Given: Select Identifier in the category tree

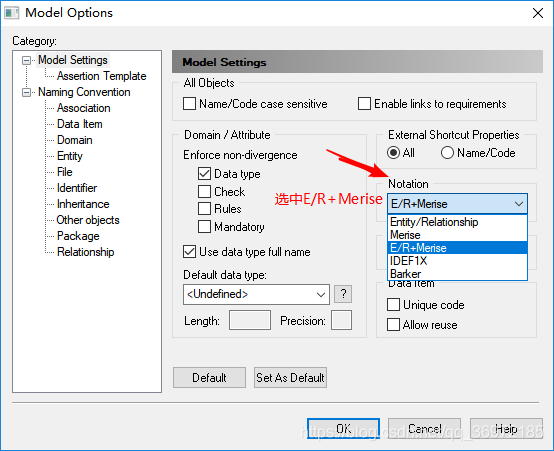Looking at the screenshot, I should point(77,188).
